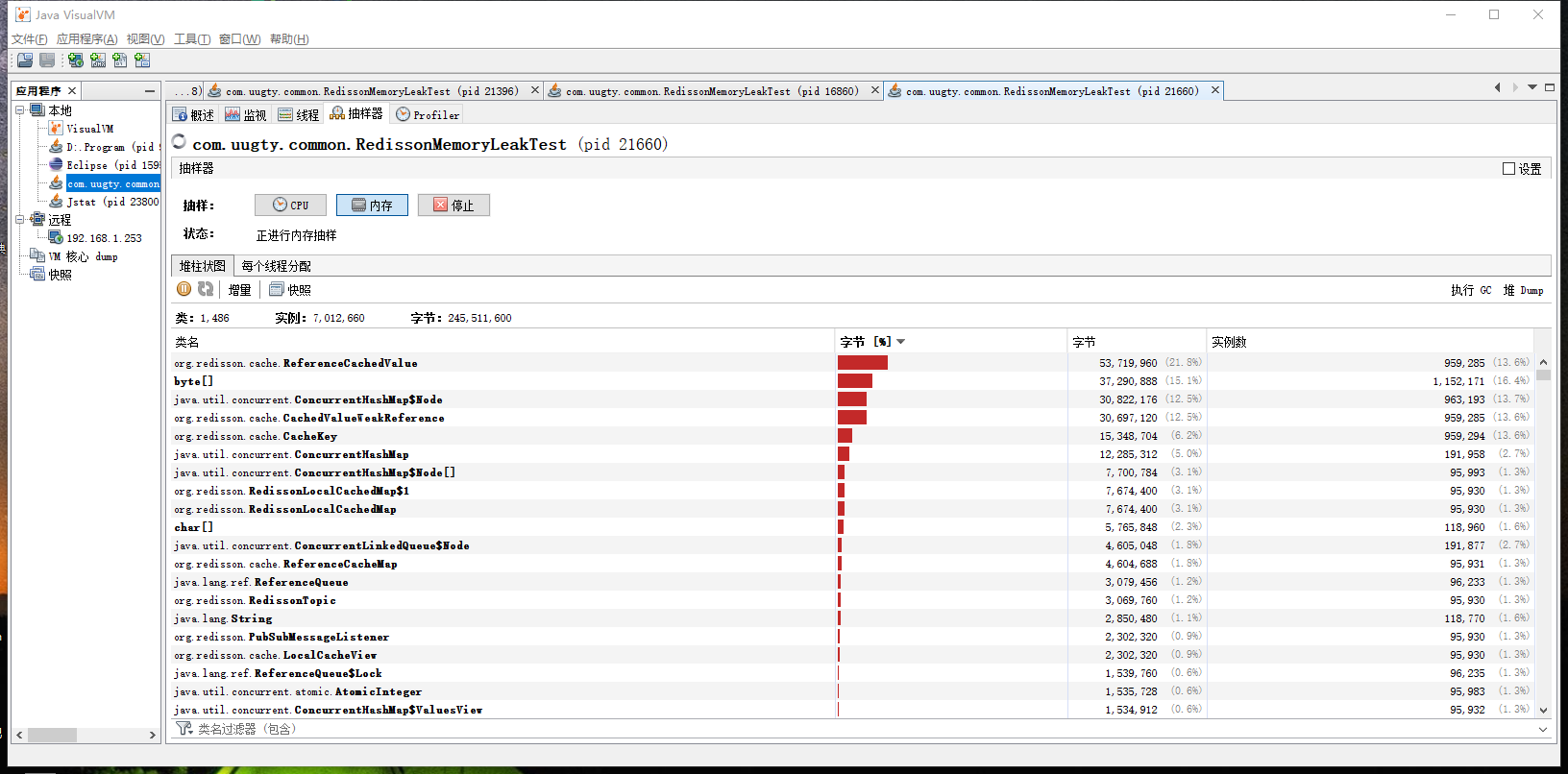
Task: Switch to the 监视 monitor tab
Action: point(246,114)
